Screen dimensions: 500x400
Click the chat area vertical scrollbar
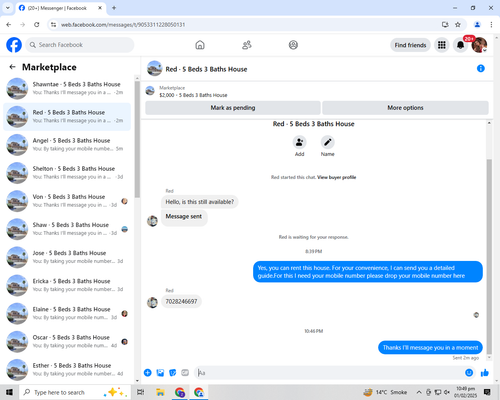click(x=489, y=257)
